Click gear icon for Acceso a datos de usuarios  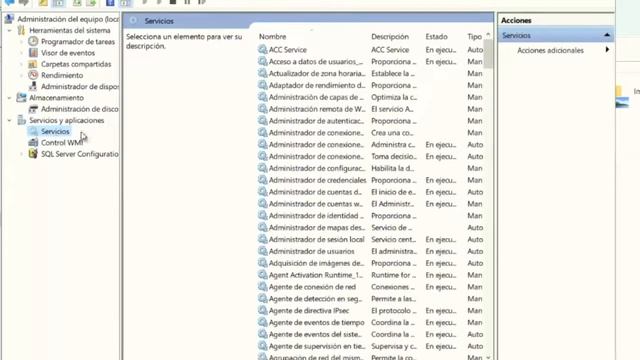pyautogui.click(x=262, y=61)
